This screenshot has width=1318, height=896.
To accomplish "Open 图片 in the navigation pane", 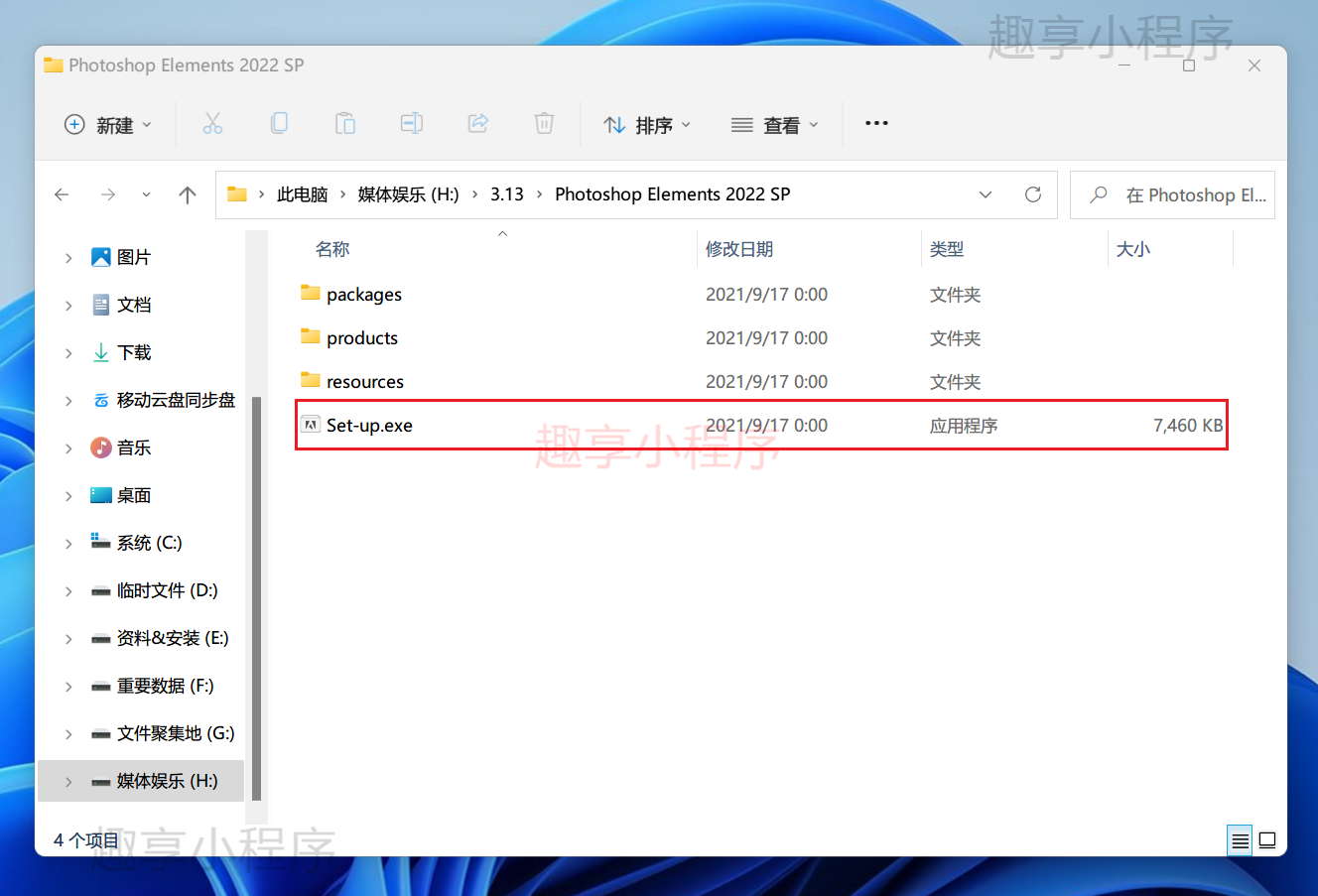I will (134, 257).
